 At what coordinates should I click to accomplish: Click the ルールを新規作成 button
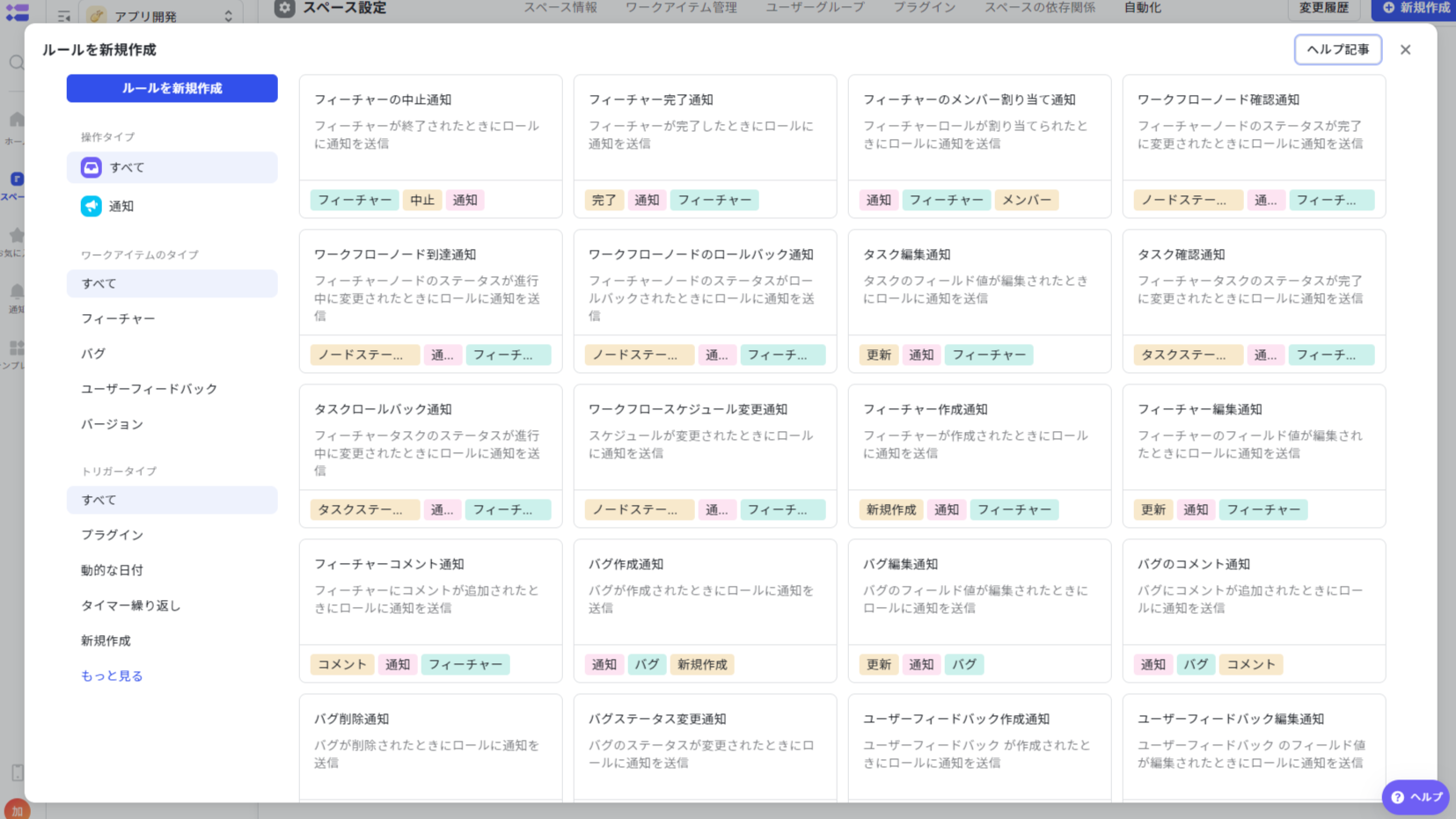pos(172,88)
